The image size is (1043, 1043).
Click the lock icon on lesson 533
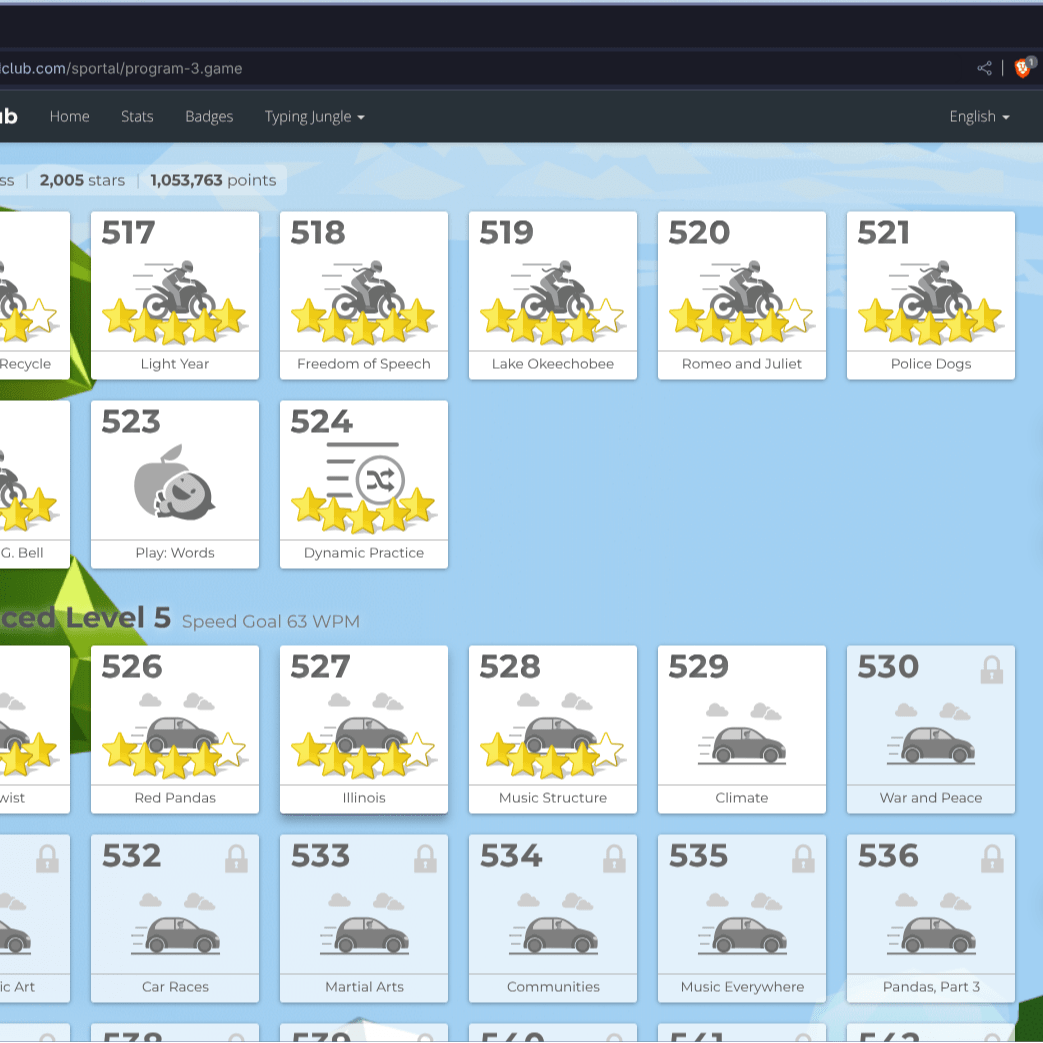[425, 859]
